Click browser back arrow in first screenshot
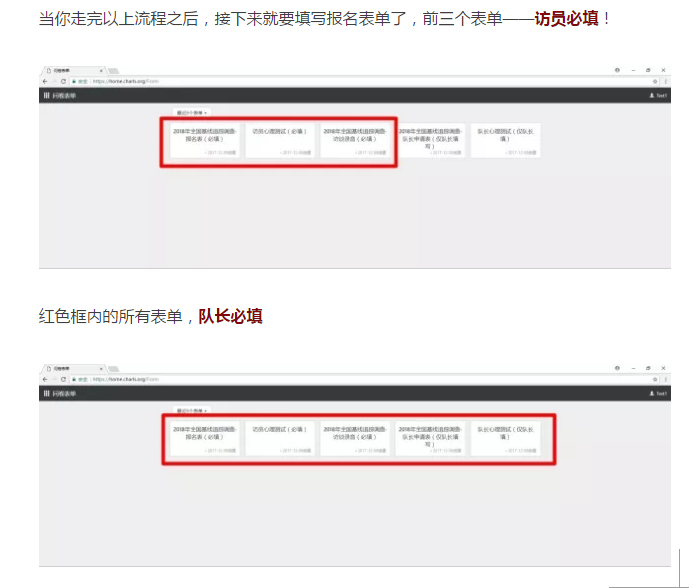Viewport: 699px width, 588px height. [x=45, y=81]
